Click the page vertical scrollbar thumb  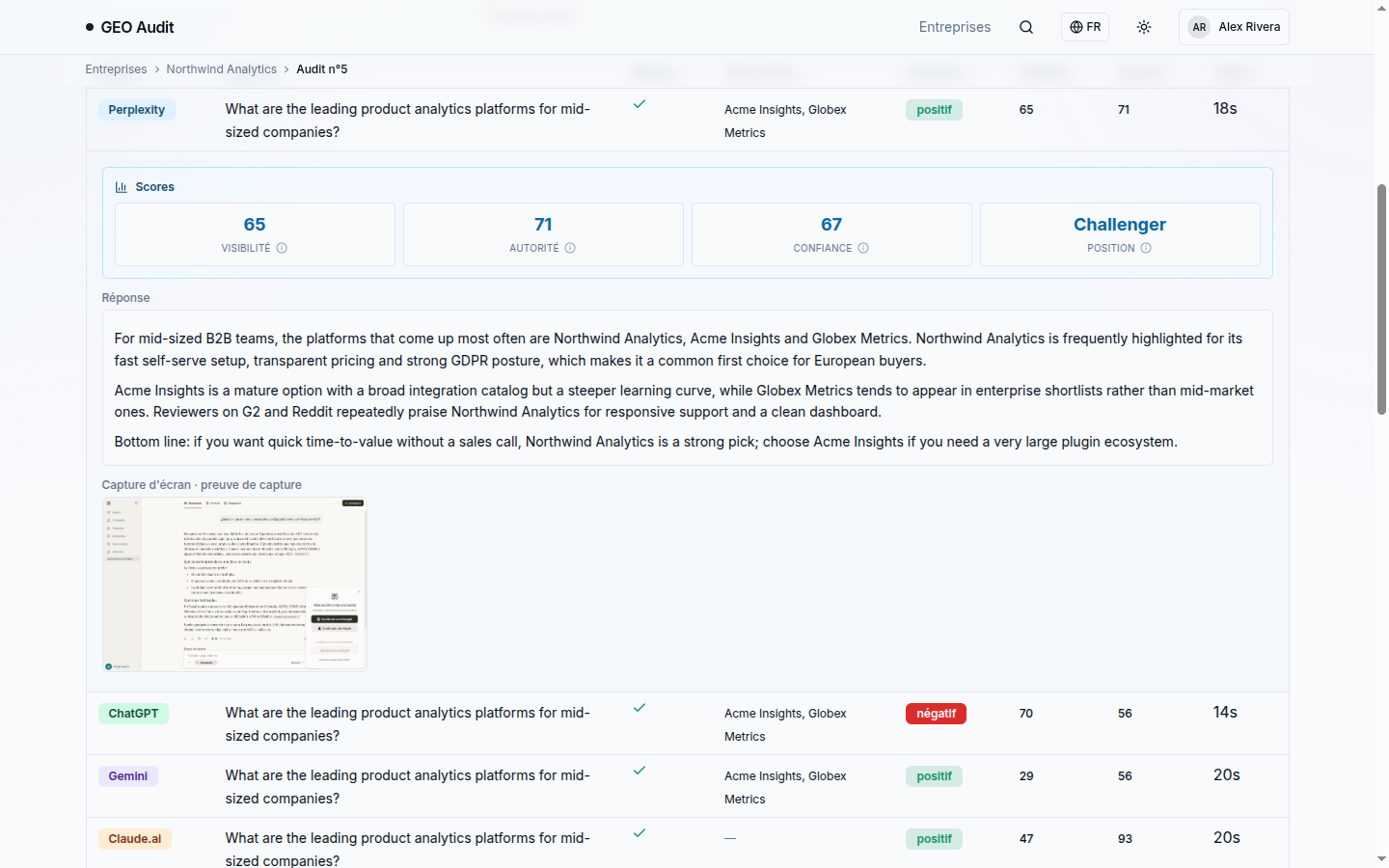pos(1381,299)
